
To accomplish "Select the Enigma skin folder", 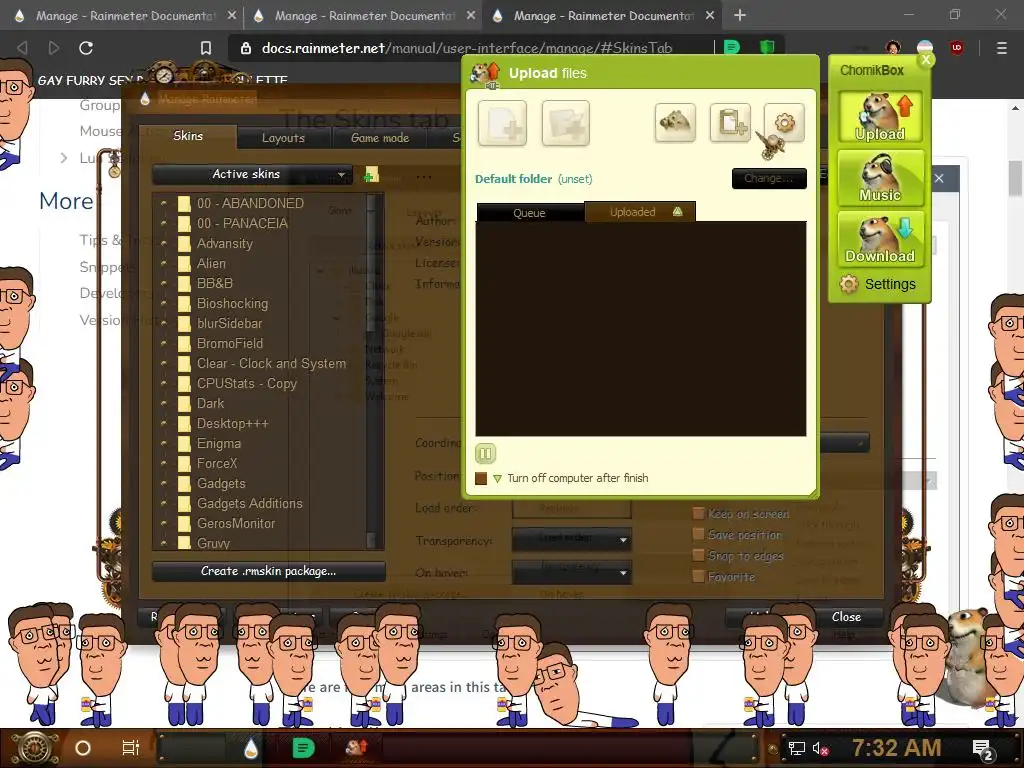I will click(x=219, y=443).
